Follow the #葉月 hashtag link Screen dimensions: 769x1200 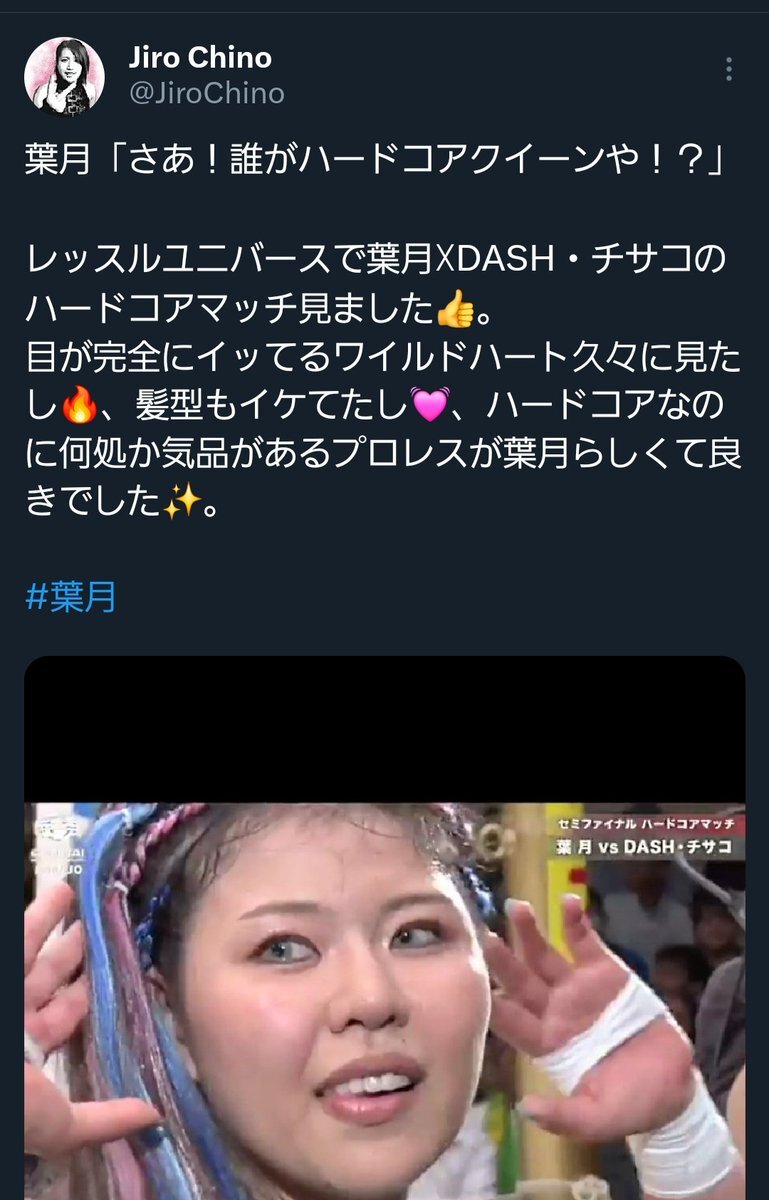point(70,597)
